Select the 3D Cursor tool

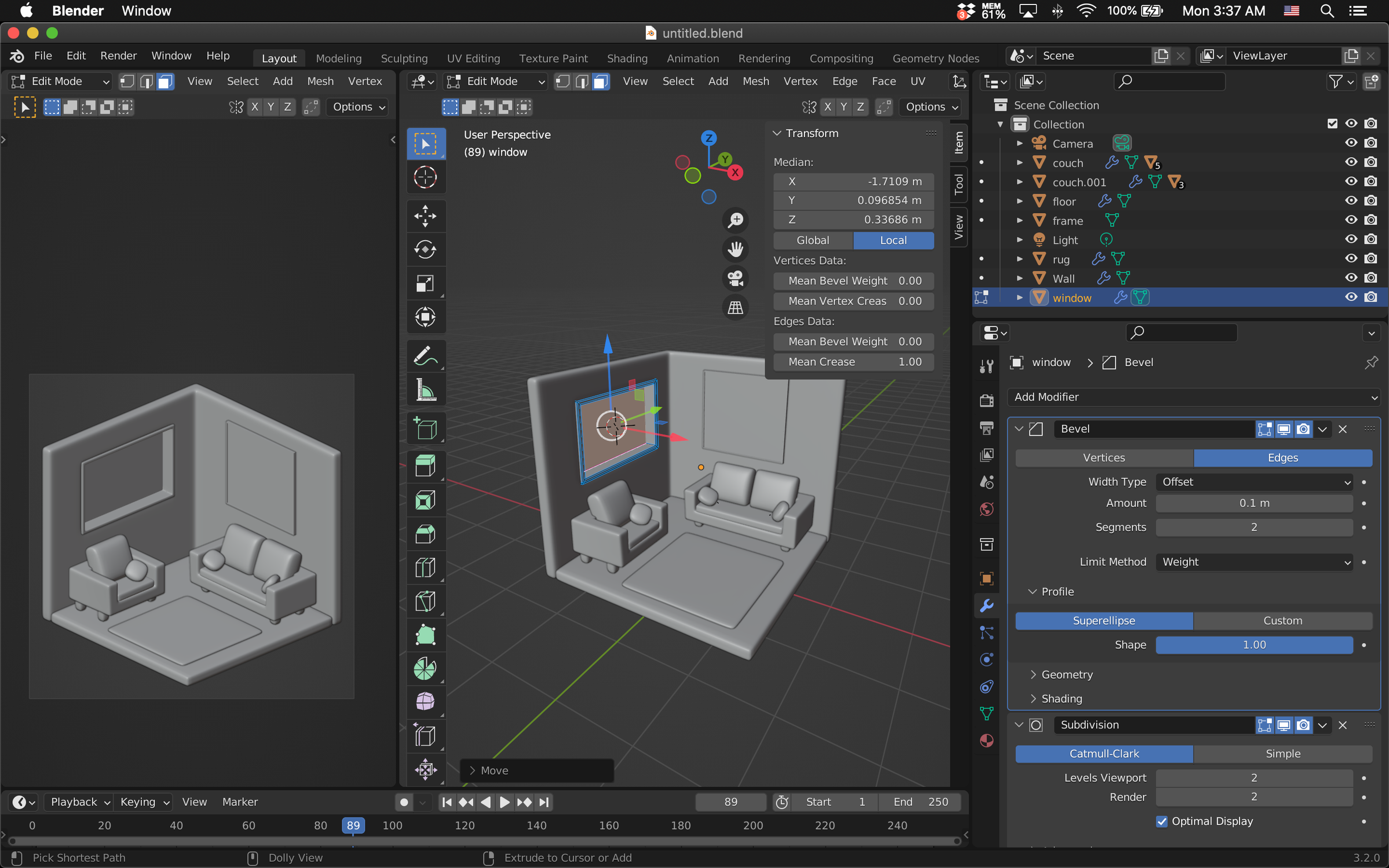426,177
